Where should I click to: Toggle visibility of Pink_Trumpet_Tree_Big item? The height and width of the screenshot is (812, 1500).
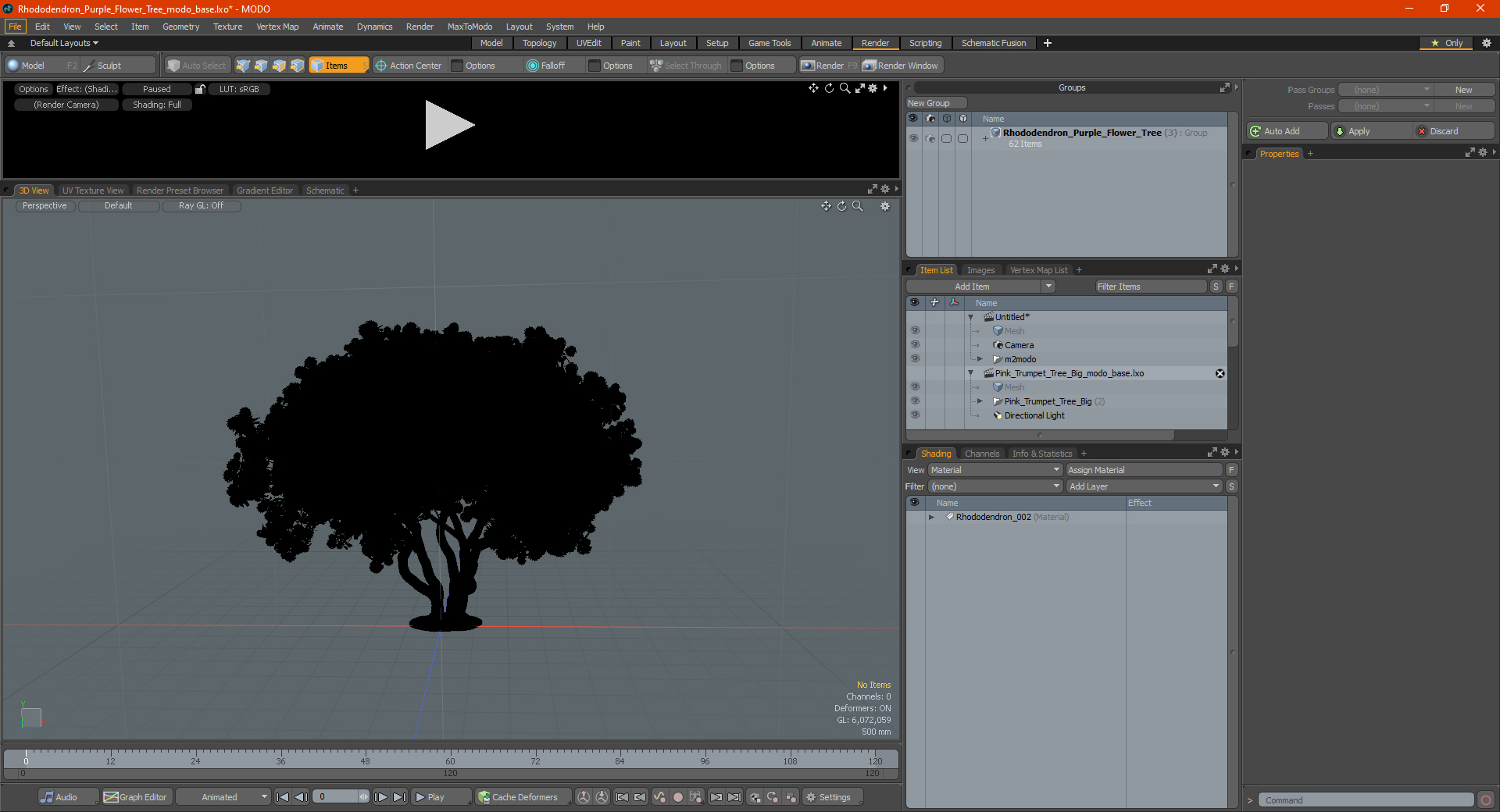point(915,401)
